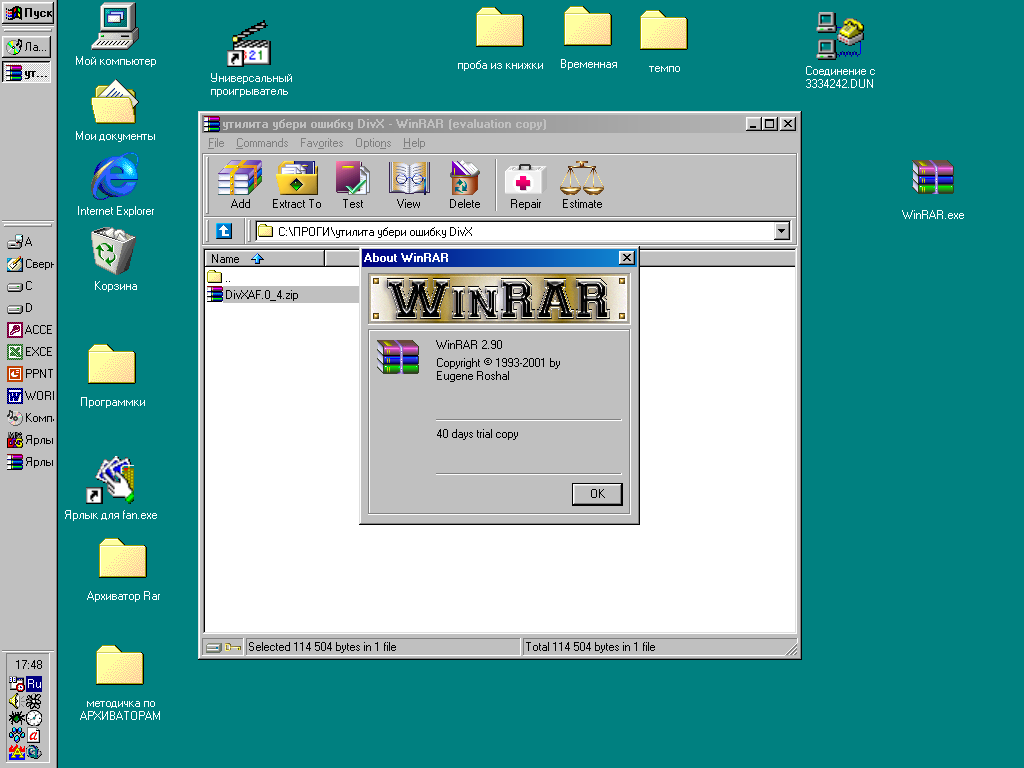Click the WORI Word shortcut
The height and width of the screenshot is (768, 1024).
[x=29, y=396]
